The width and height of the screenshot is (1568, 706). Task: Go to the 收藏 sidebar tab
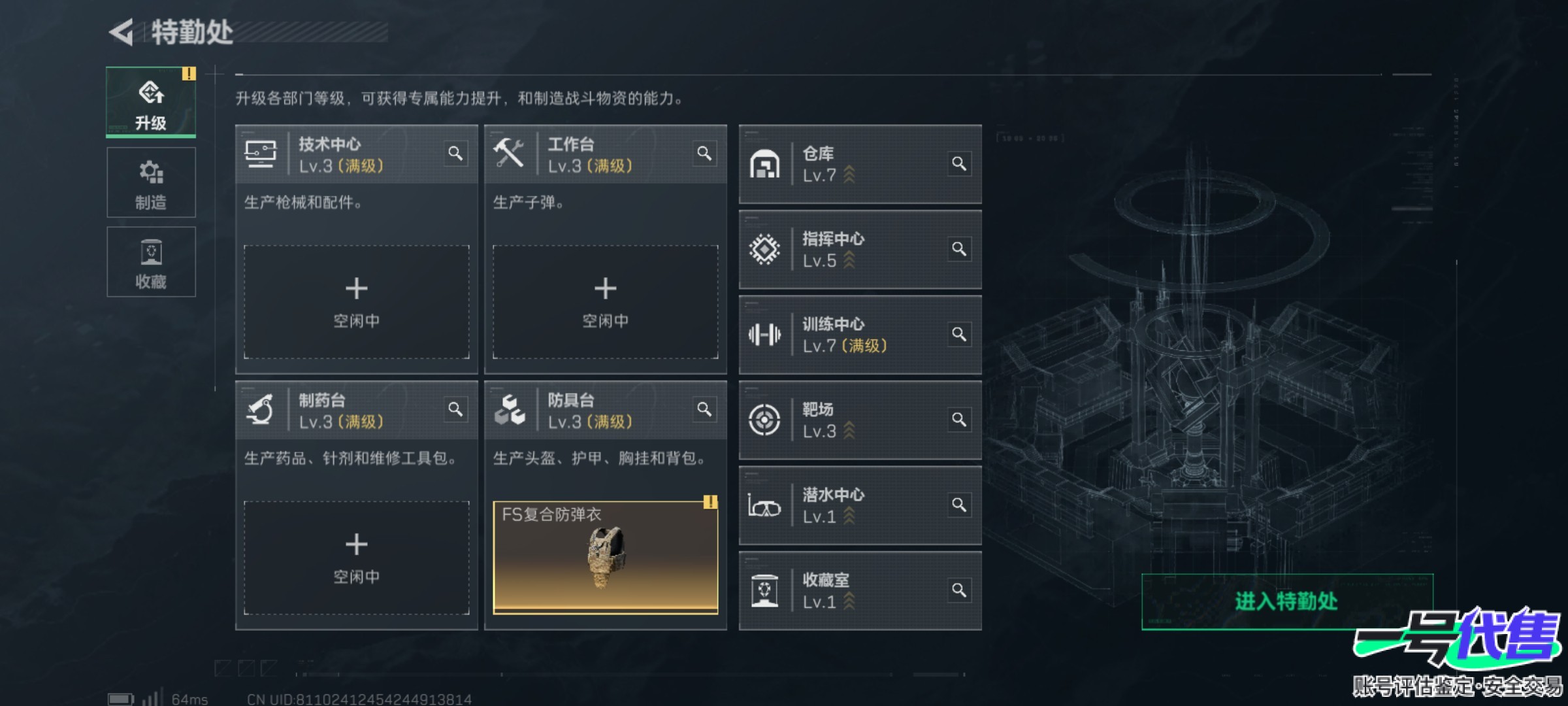click(x=151, y=262)
